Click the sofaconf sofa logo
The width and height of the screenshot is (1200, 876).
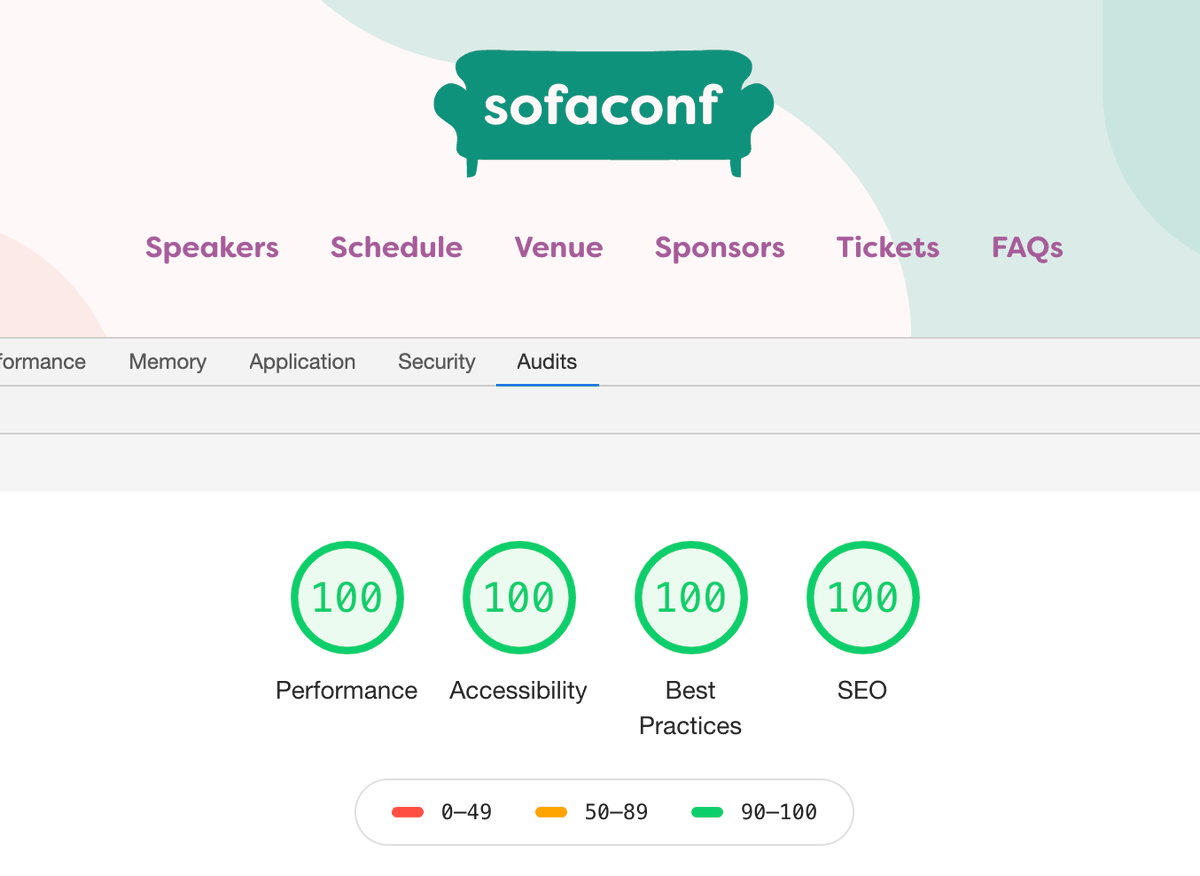tap(603, 113)
